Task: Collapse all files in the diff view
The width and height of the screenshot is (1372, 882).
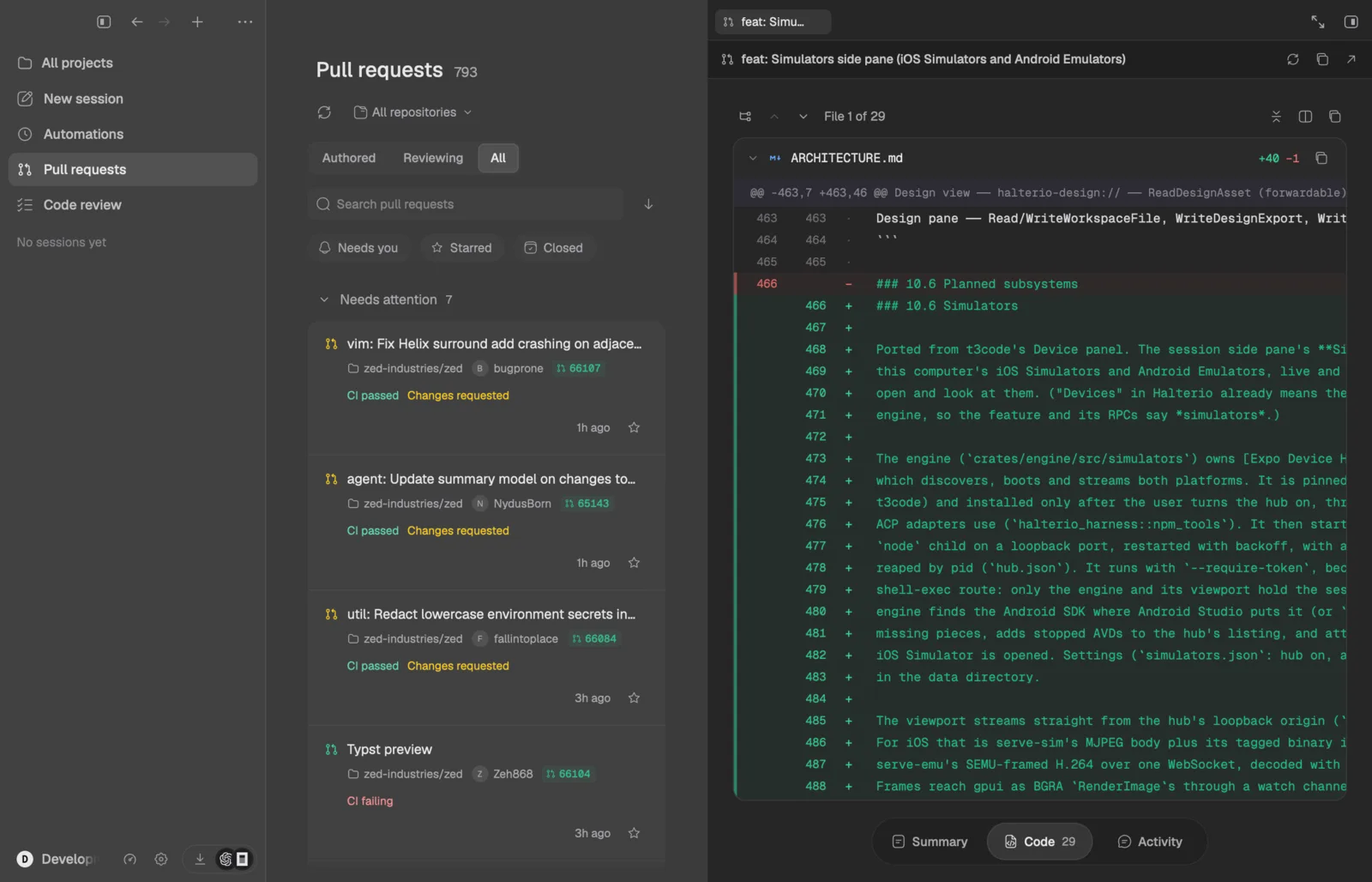Action: click(x=1276, y=117)
